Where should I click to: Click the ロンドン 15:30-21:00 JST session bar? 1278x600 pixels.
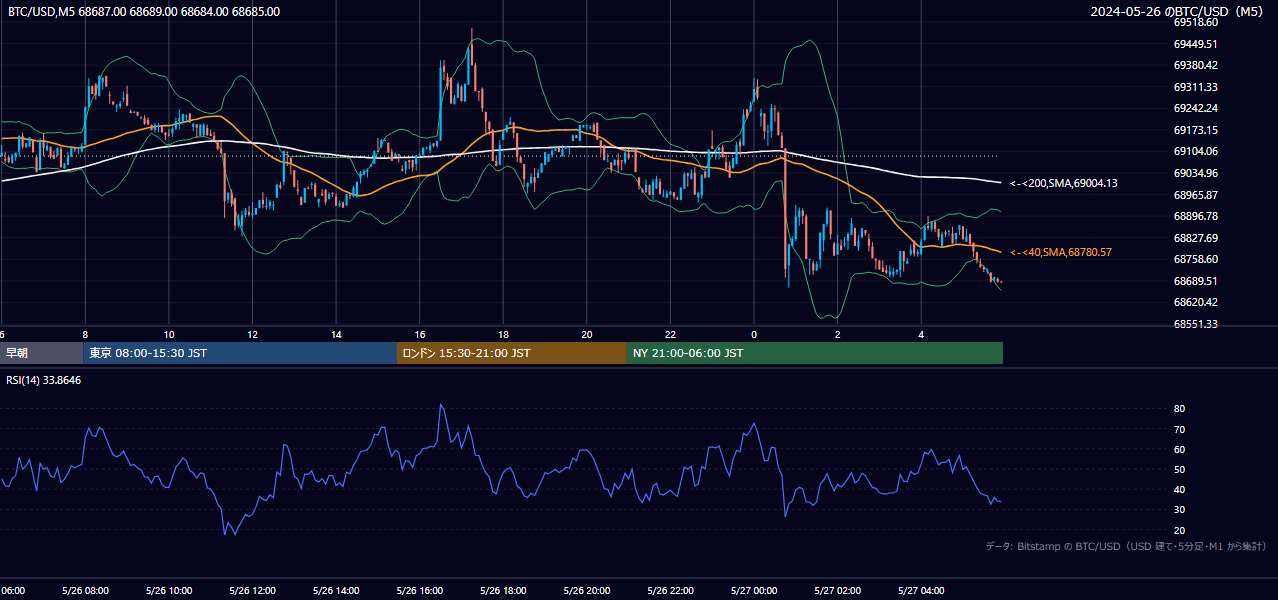pos(512,353)
